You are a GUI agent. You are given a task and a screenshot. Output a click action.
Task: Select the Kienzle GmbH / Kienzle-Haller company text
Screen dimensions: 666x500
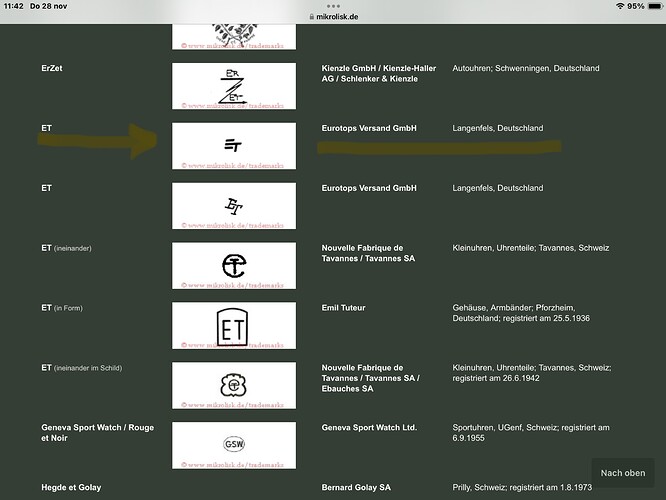(379, 73)
